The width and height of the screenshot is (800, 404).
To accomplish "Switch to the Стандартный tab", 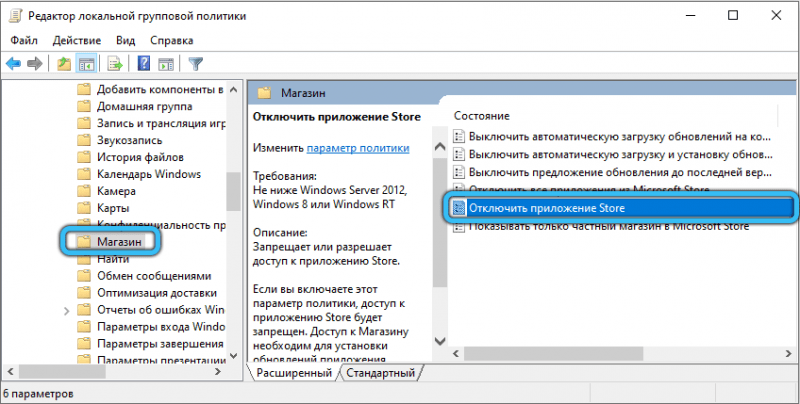I will [x=381, y=373].
